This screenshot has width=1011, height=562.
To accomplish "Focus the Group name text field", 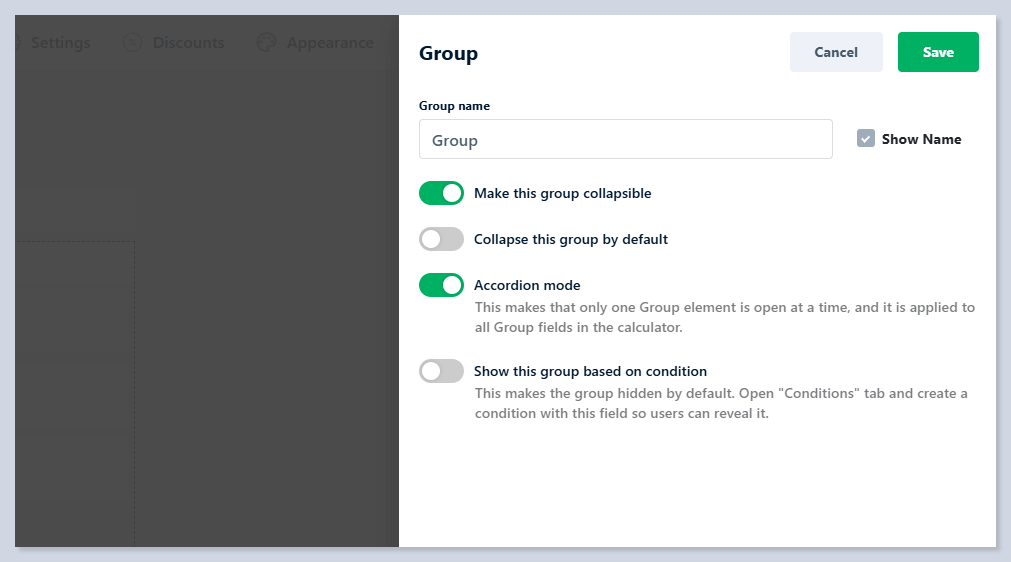I will [625, 140].
